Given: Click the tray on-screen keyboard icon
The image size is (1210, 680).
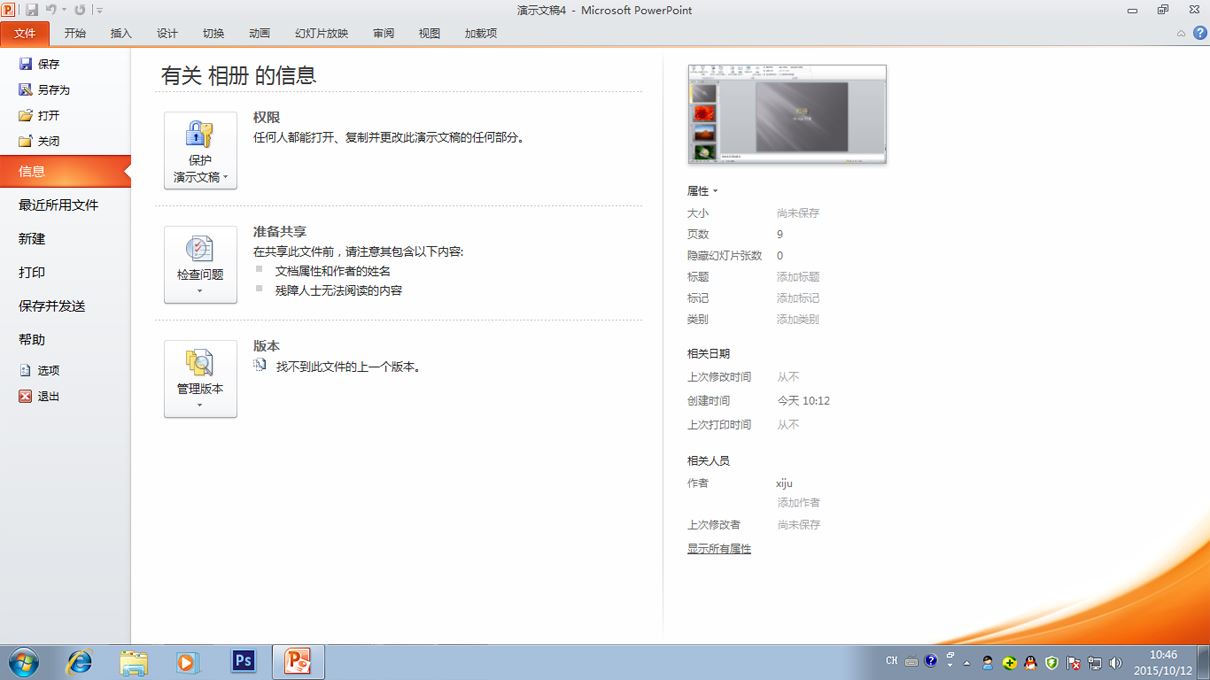Looking at the screenshot, I should pyautogui.click(x=911, y=662).
